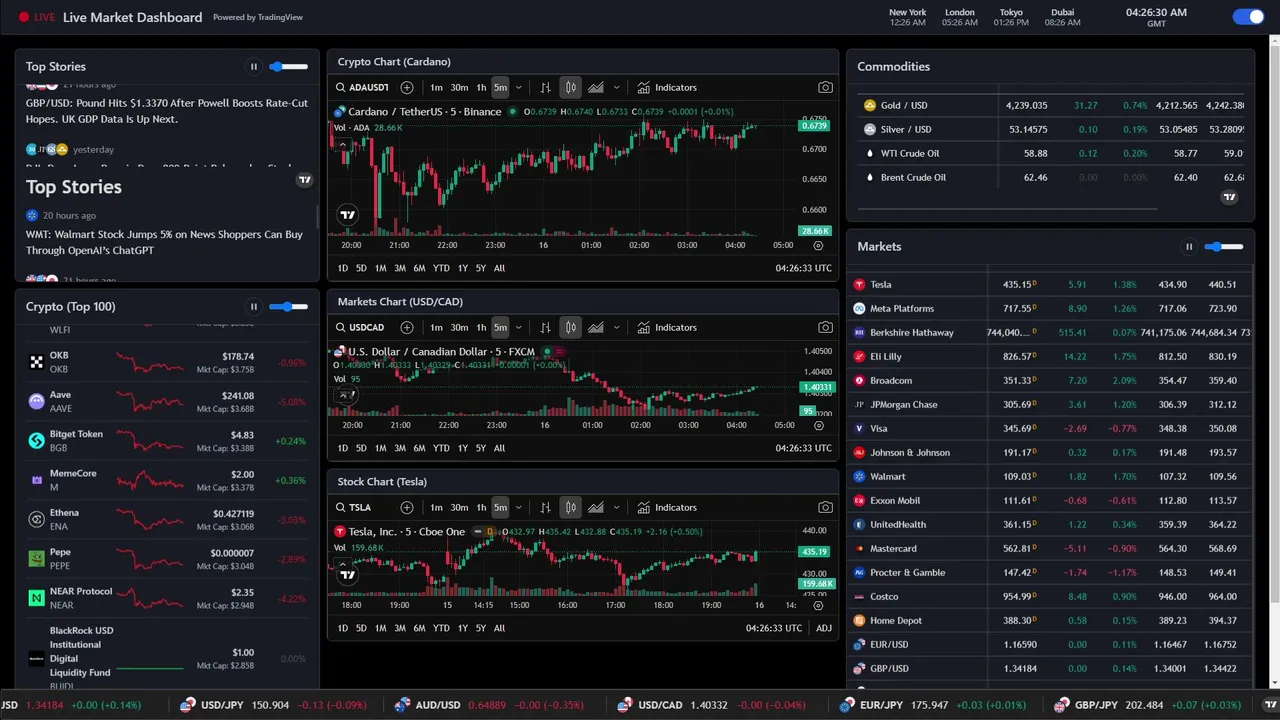Open the interval dropdown on Tesla chart
The image size is (1280, 720).
click(518, 508)
